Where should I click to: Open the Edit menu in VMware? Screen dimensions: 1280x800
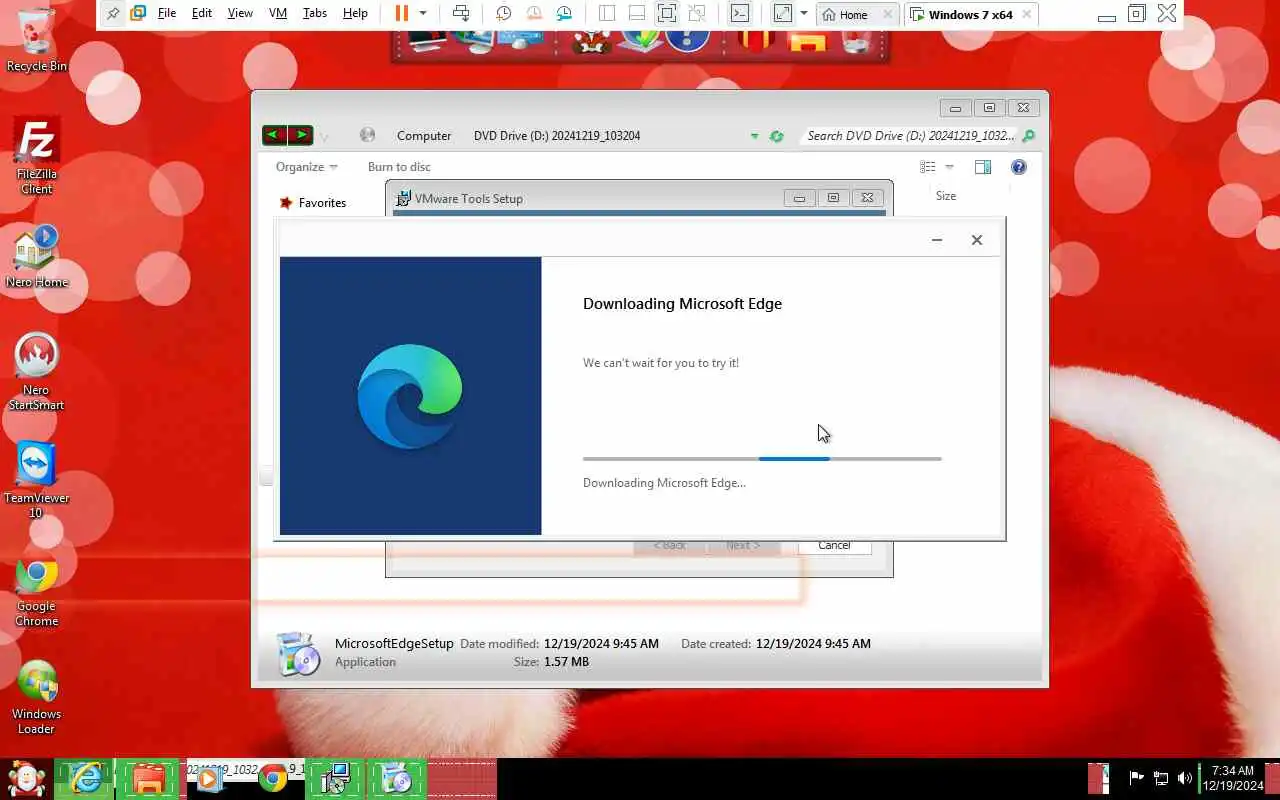[x=202, y=14]
